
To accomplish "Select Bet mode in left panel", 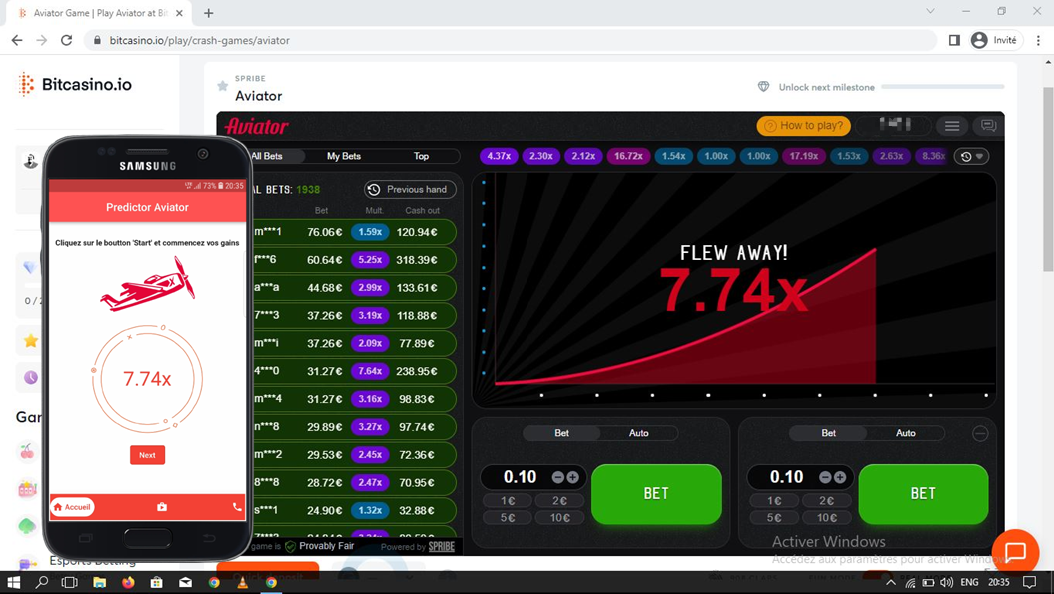I will [x=561, y=433].
